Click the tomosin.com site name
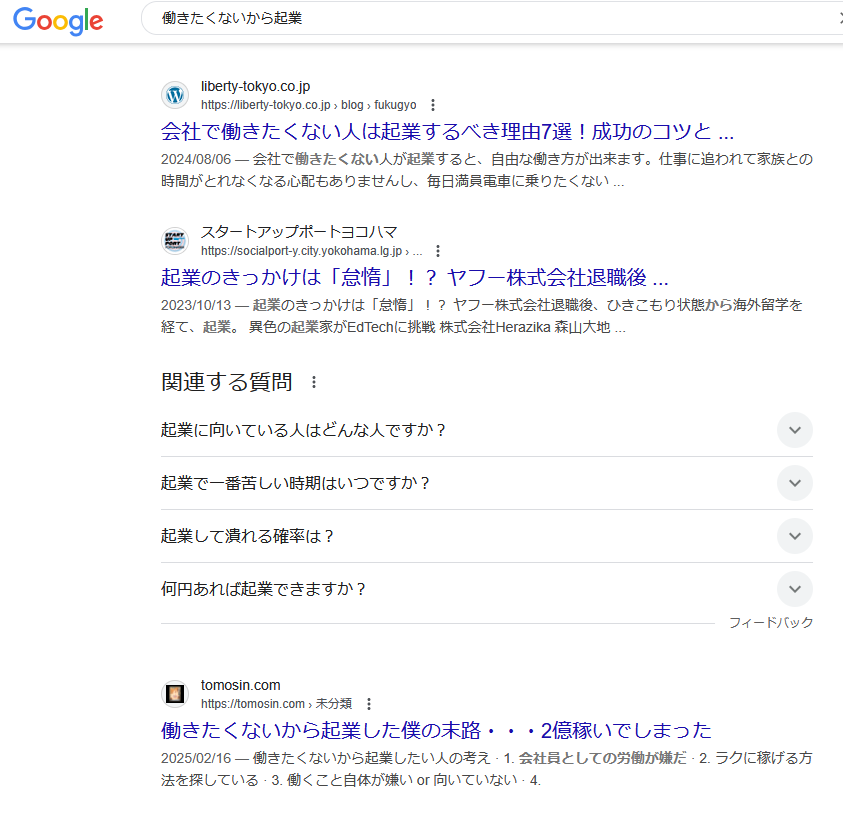Image resolution: width=843 pixels, height=817 pixels. pyautogui.click(x=240, y=685)
